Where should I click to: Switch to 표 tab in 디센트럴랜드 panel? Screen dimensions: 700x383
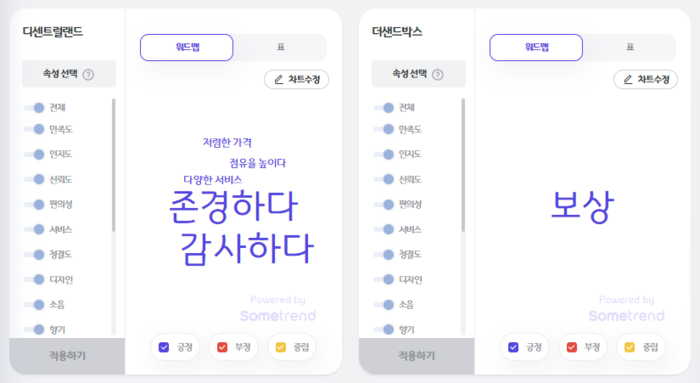[280, 47]
